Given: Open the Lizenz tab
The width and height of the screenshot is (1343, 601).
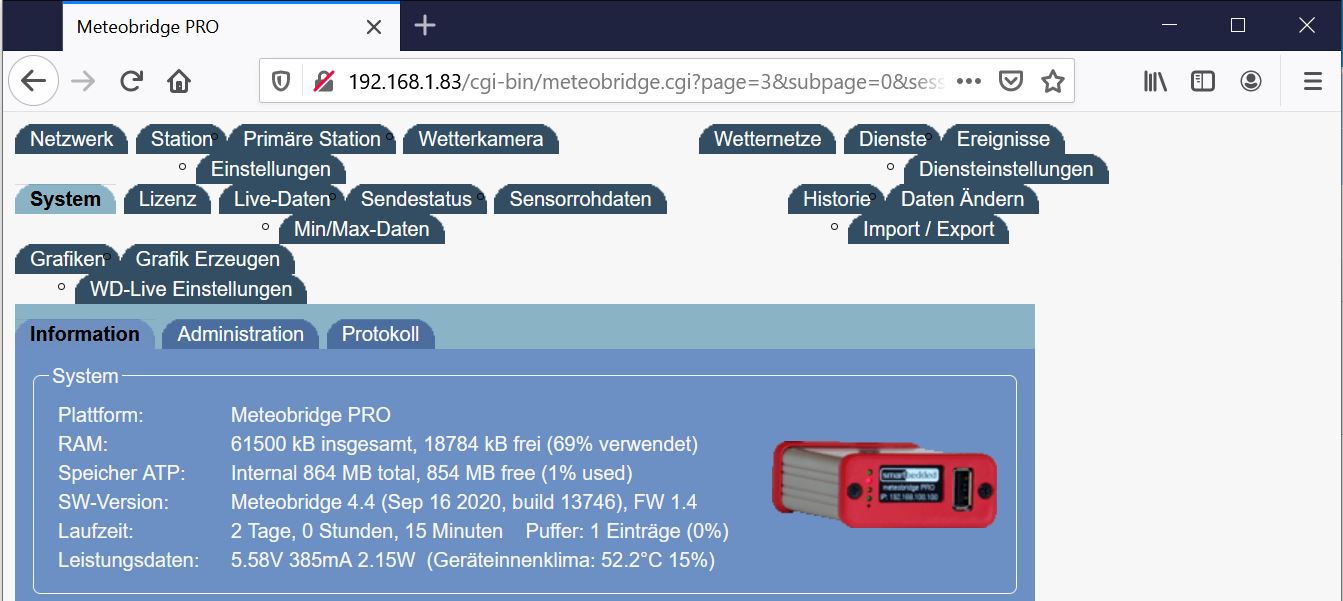Looking at the screenshot, I should pyautogui.click(x=167, y=199).
